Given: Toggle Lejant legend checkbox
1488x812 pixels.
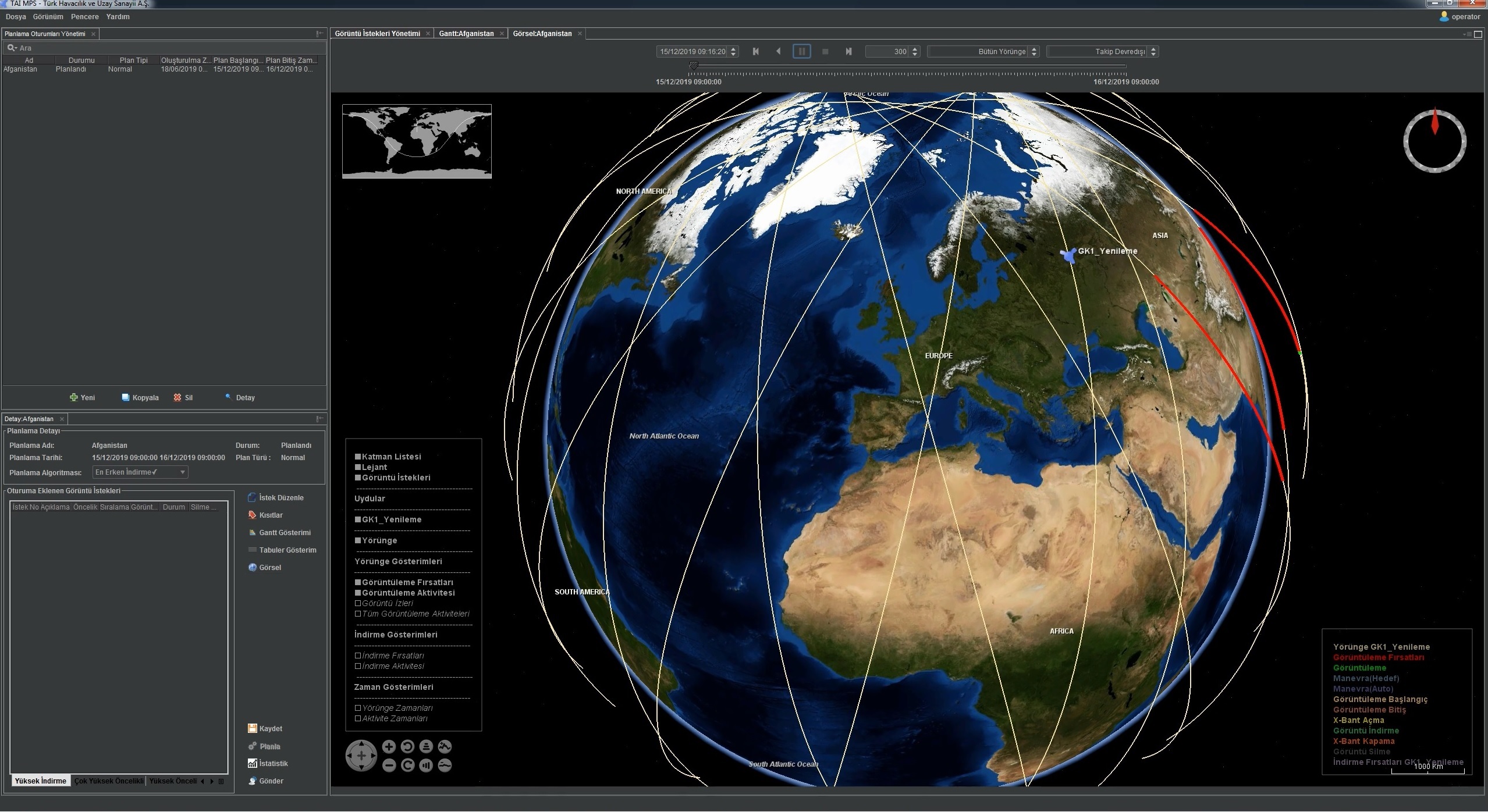Looking at the screenshot, I should [x=358, y=468].
